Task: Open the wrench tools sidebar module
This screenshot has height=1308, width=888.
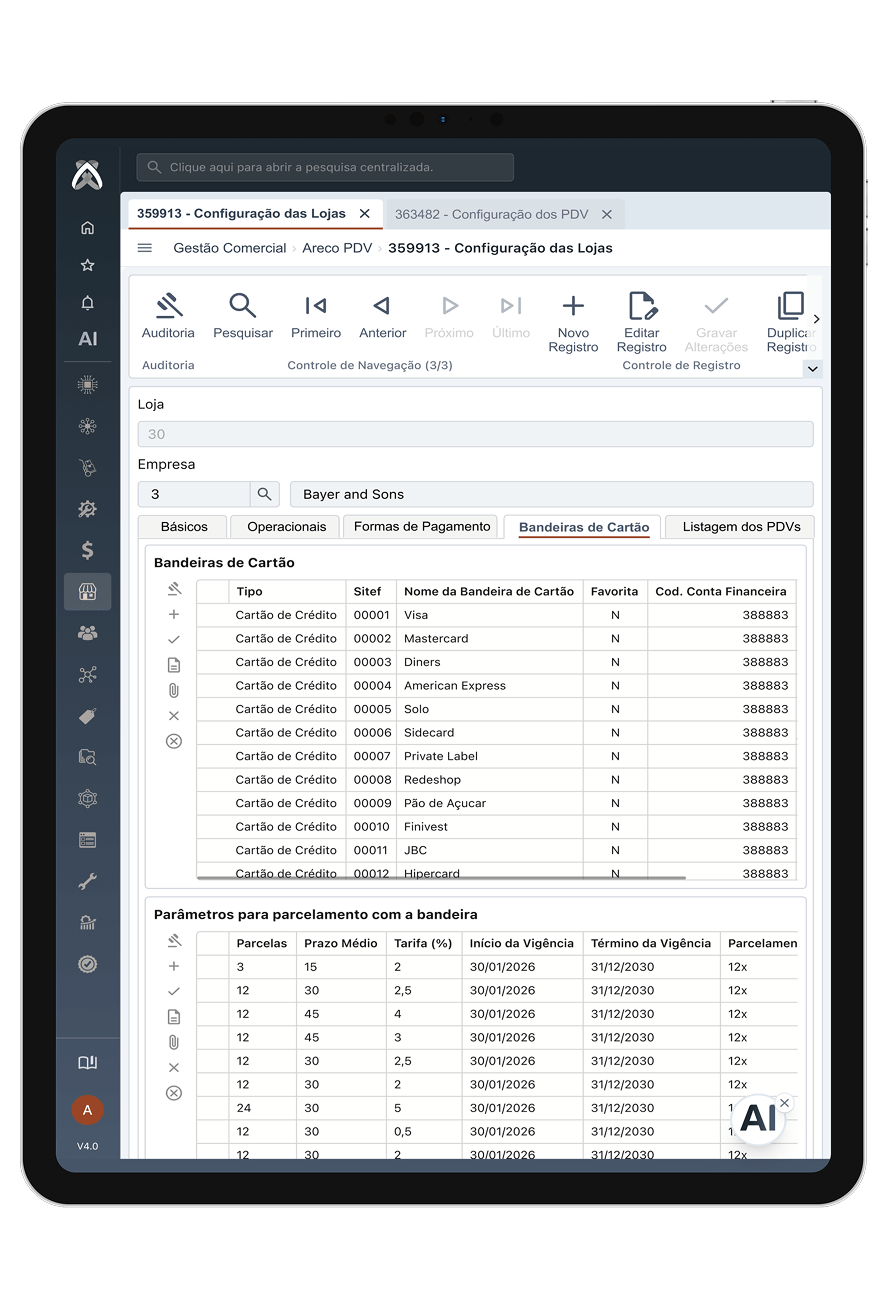Action: pyautogui.click(x=87, y=881)
